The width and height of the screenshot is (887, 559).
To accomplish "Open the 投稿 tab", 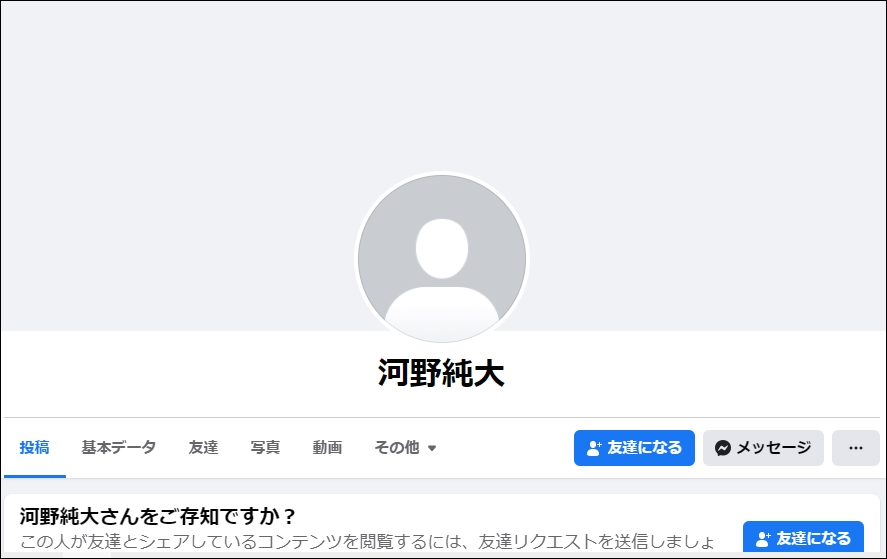I will coord(35,448).
